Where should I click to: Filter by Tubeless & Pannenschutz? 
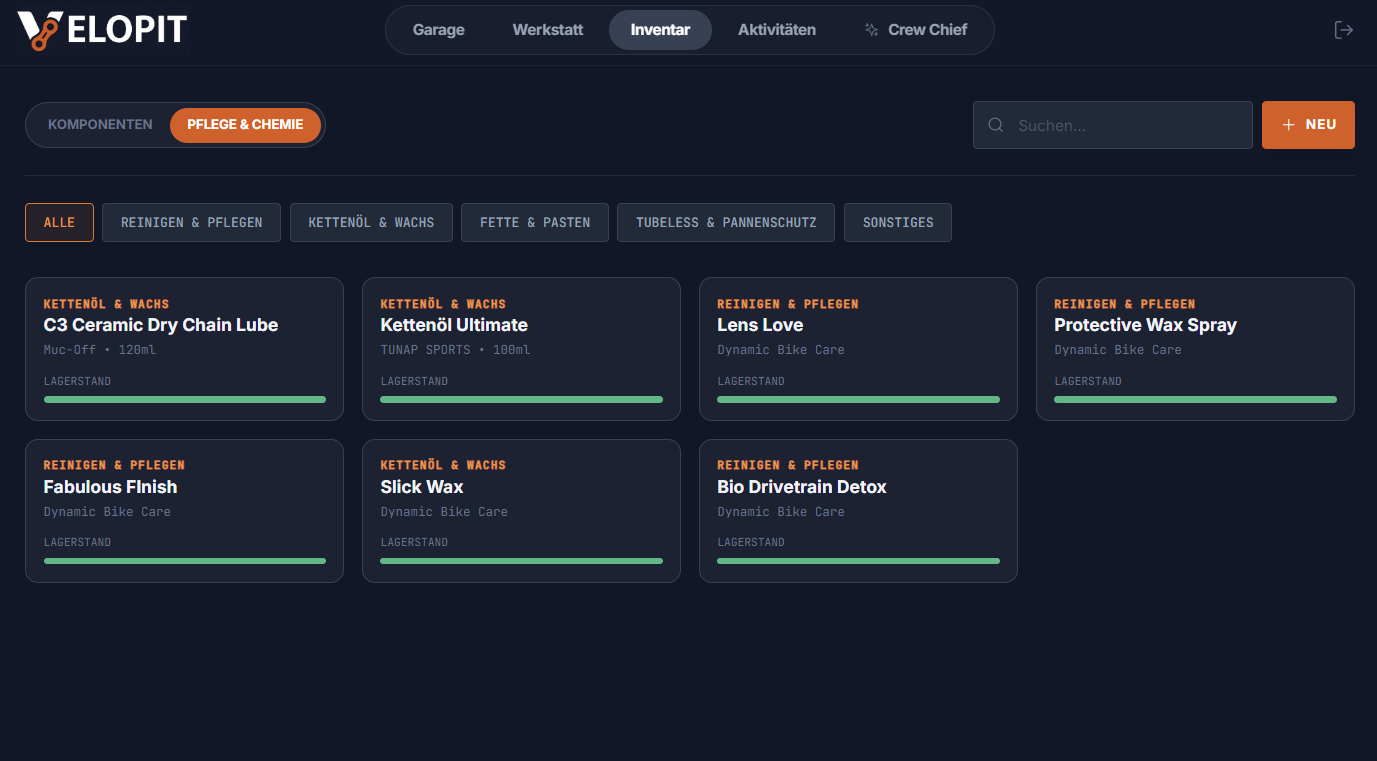pyautogui.click(x=726, y=223)
